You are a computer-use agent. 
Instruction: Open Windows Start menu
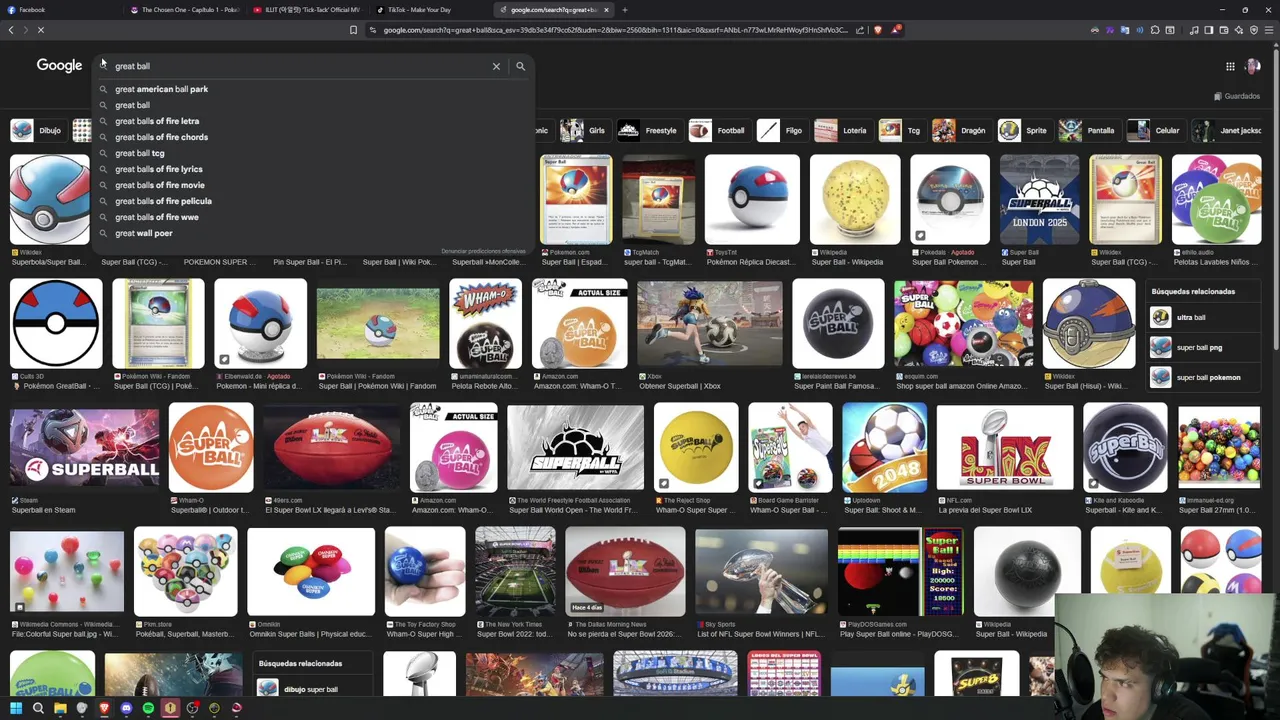[15, 708]
